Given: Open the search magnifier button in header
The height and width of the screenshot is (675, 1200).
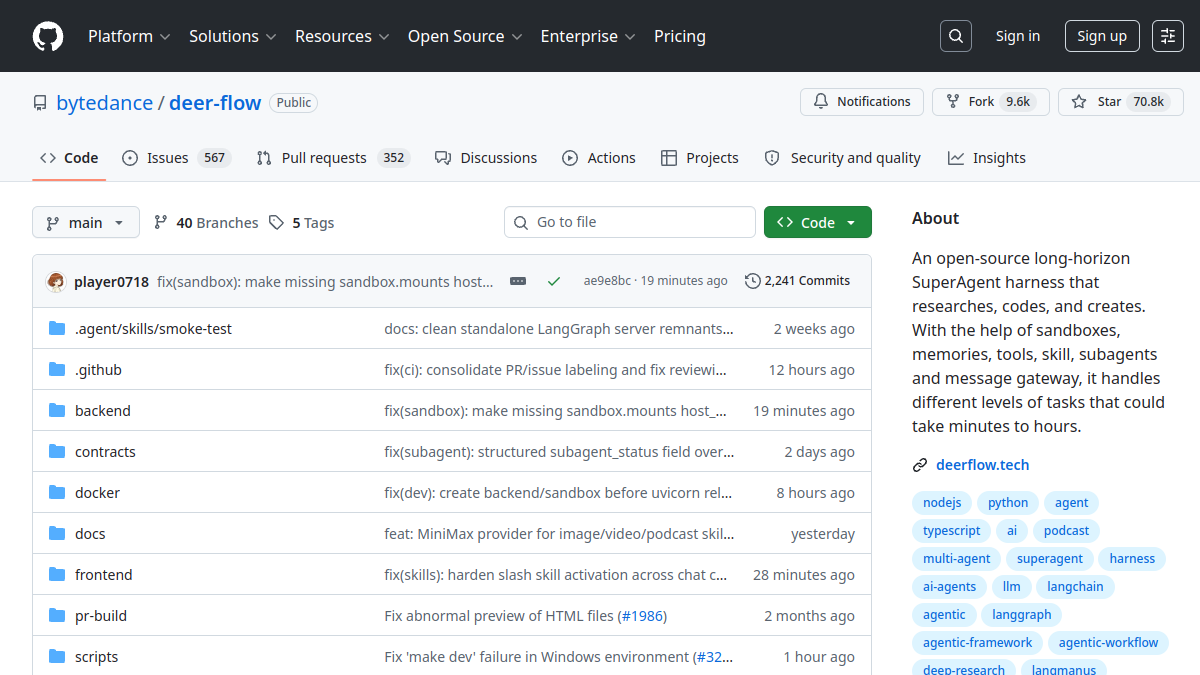Looking at the screenshot, I should pyautogui.click(x=956, y=36).
